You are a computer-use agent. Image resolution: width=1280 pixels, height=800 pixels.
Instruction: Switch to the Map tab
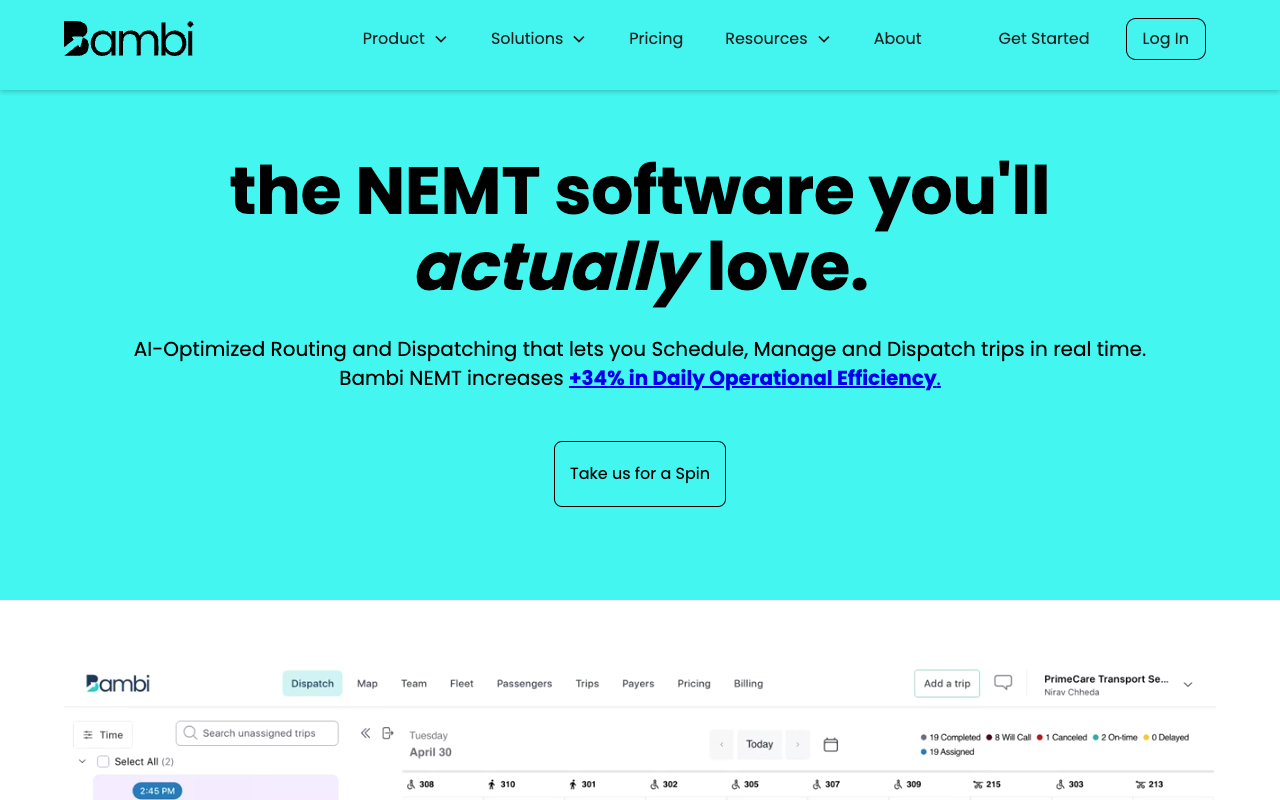click(367, 684)
